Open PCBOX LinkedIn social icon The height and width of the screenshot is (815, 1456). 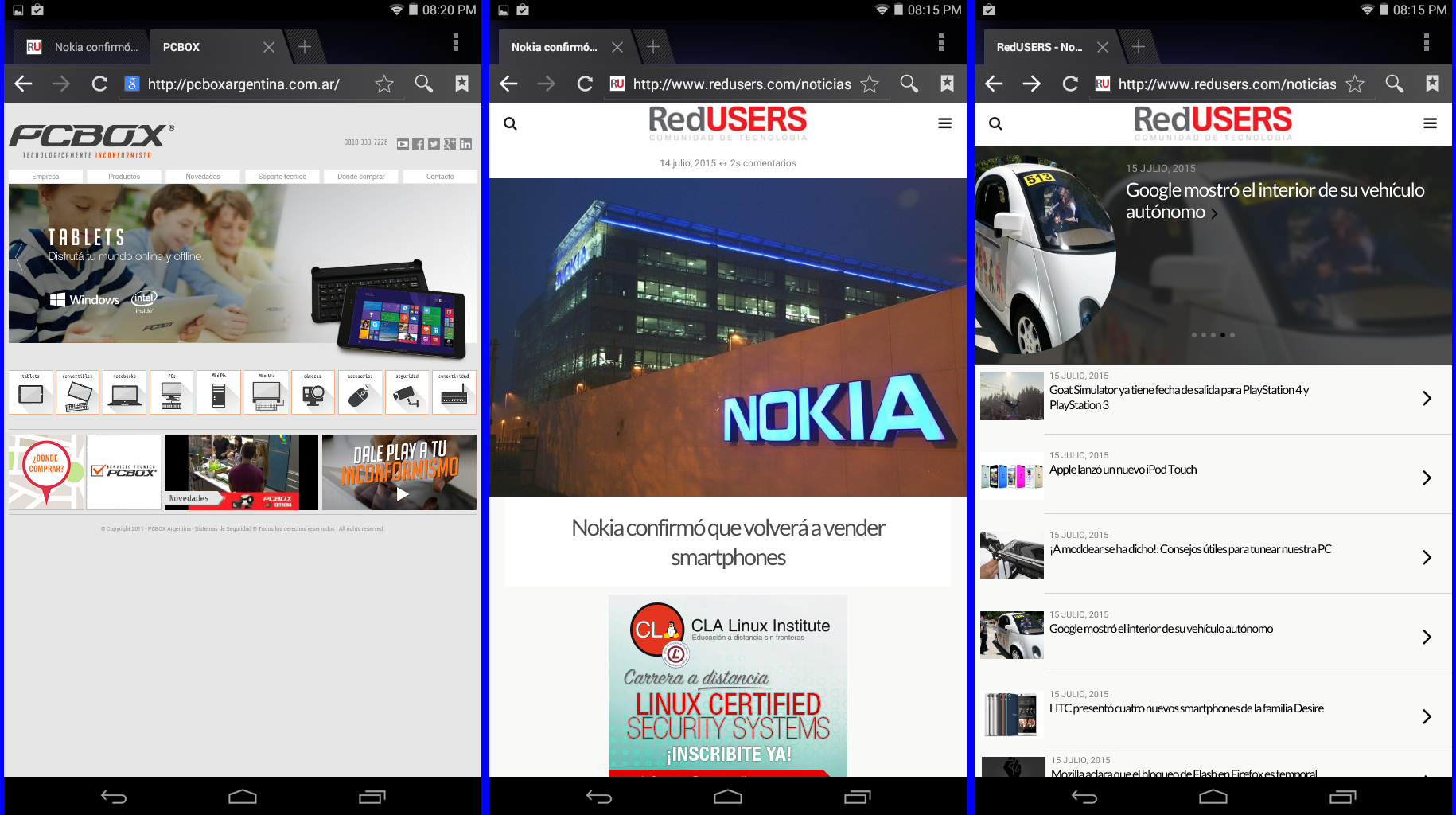[x=466, y=144]
